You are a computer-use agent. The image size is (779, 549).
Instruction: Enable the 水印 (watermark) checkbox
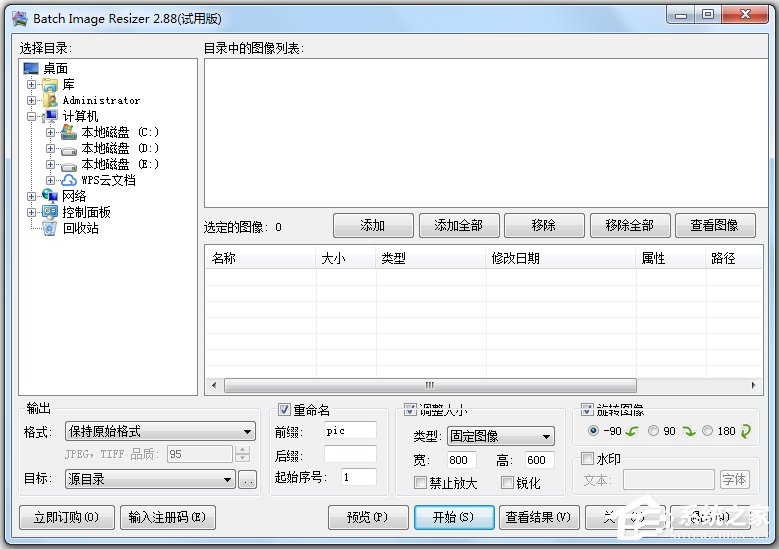point(587,458)
